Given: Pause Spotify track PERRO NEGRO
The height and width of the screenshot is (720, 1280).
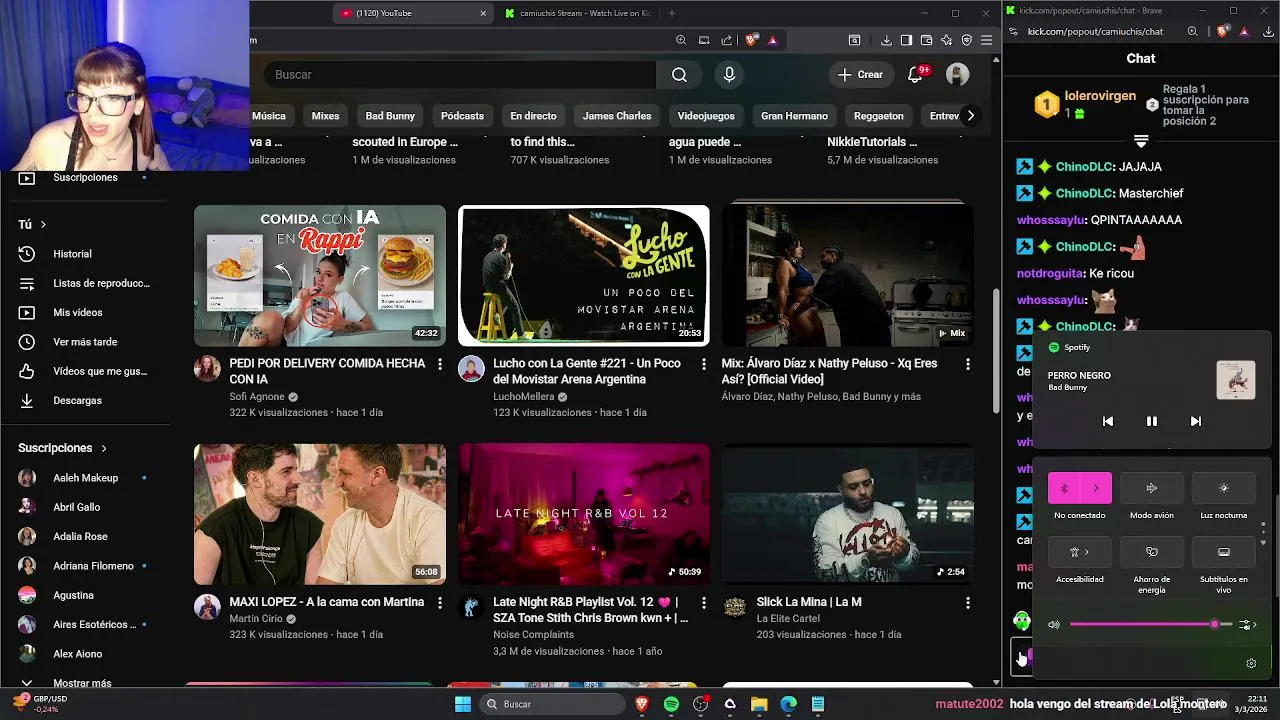Looking at the screenshot, I should tap(1152, 421).
